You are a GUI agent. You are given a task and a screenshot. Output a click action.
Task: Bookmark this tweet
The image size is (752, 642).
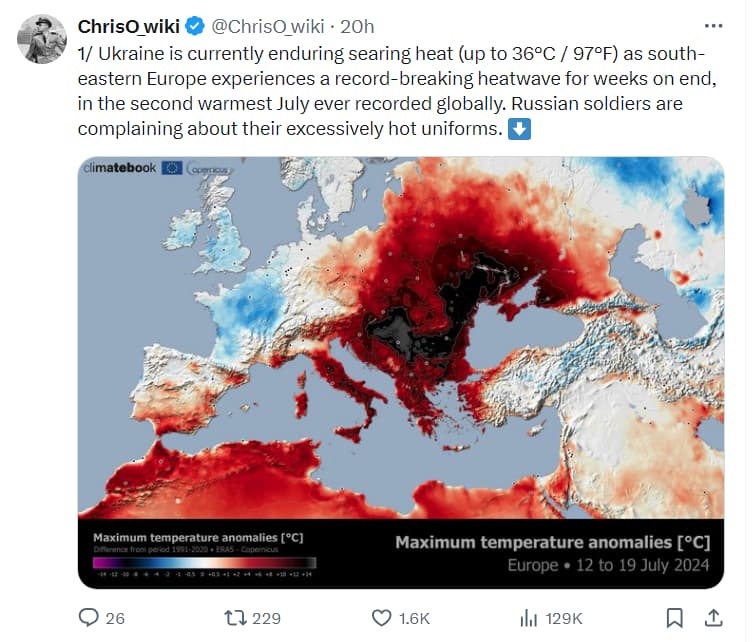(x=675, y=617)
